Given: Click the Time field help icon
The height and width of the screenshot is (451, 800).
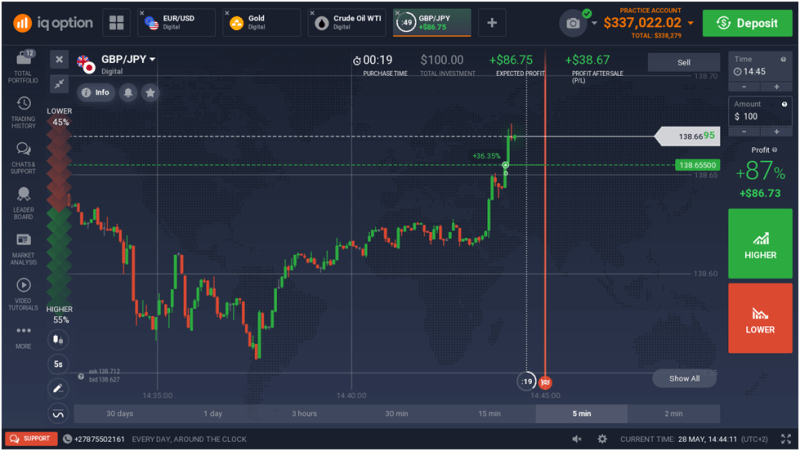Looking at the screenshot, I should (x=783, y=59).
